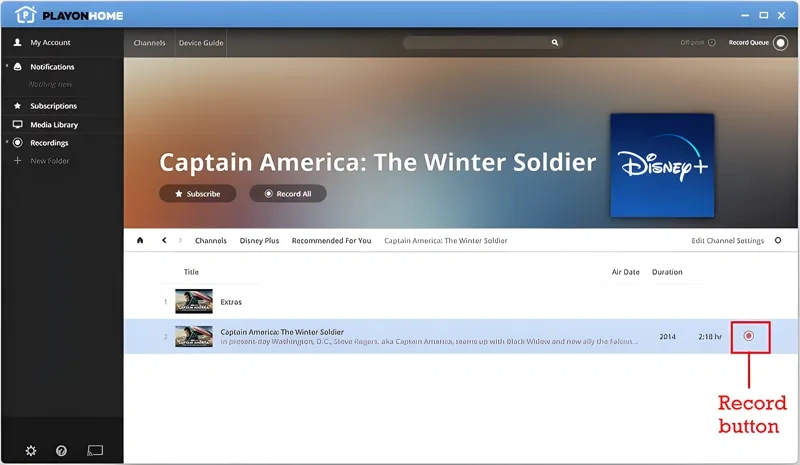
Task: Open help with the question mark icon
Action: tap(61, 451)
